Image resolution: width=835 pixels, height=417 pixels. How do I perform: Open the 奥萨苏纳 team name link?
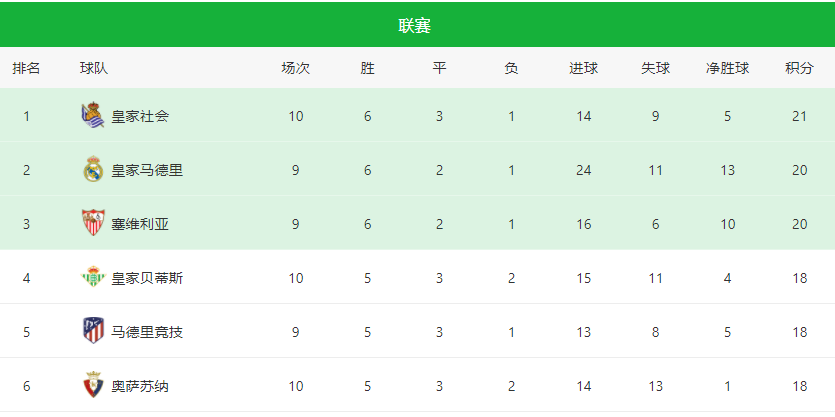tap(140, 386)
